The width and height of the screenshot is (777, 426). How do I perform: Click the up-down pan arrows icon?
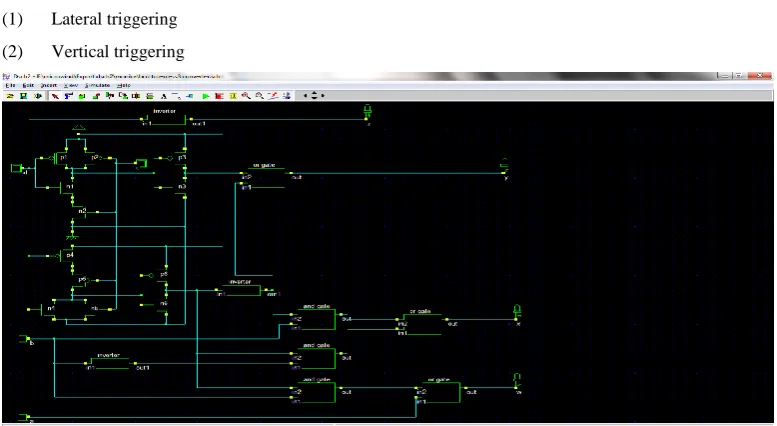pyautogui.click(x=314, y=96)
